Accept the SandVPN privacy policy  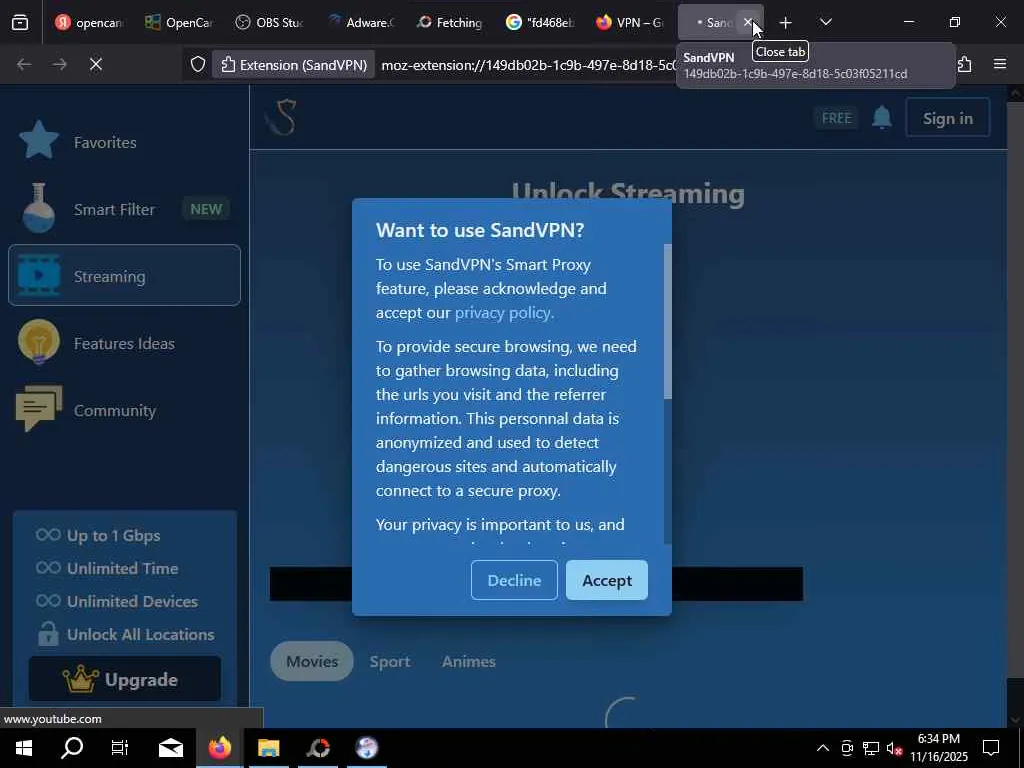tap(607, 580)
